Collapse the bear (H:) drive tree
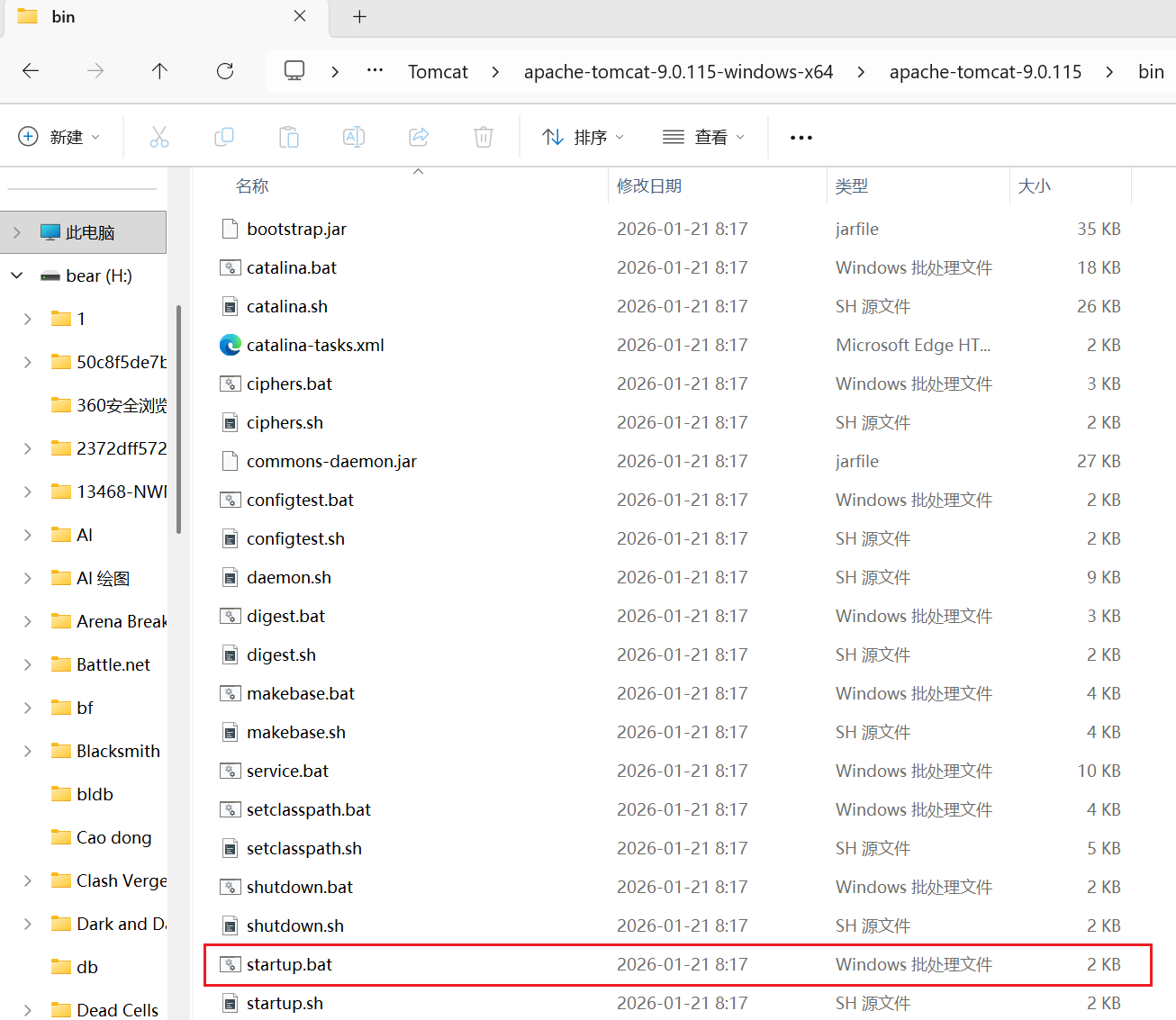1176x1020 pixels. (17, 275)
